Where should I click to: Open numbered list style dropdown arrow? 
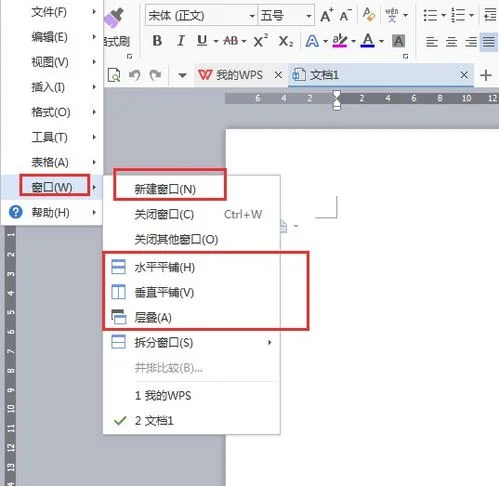(x=471, y=15)
